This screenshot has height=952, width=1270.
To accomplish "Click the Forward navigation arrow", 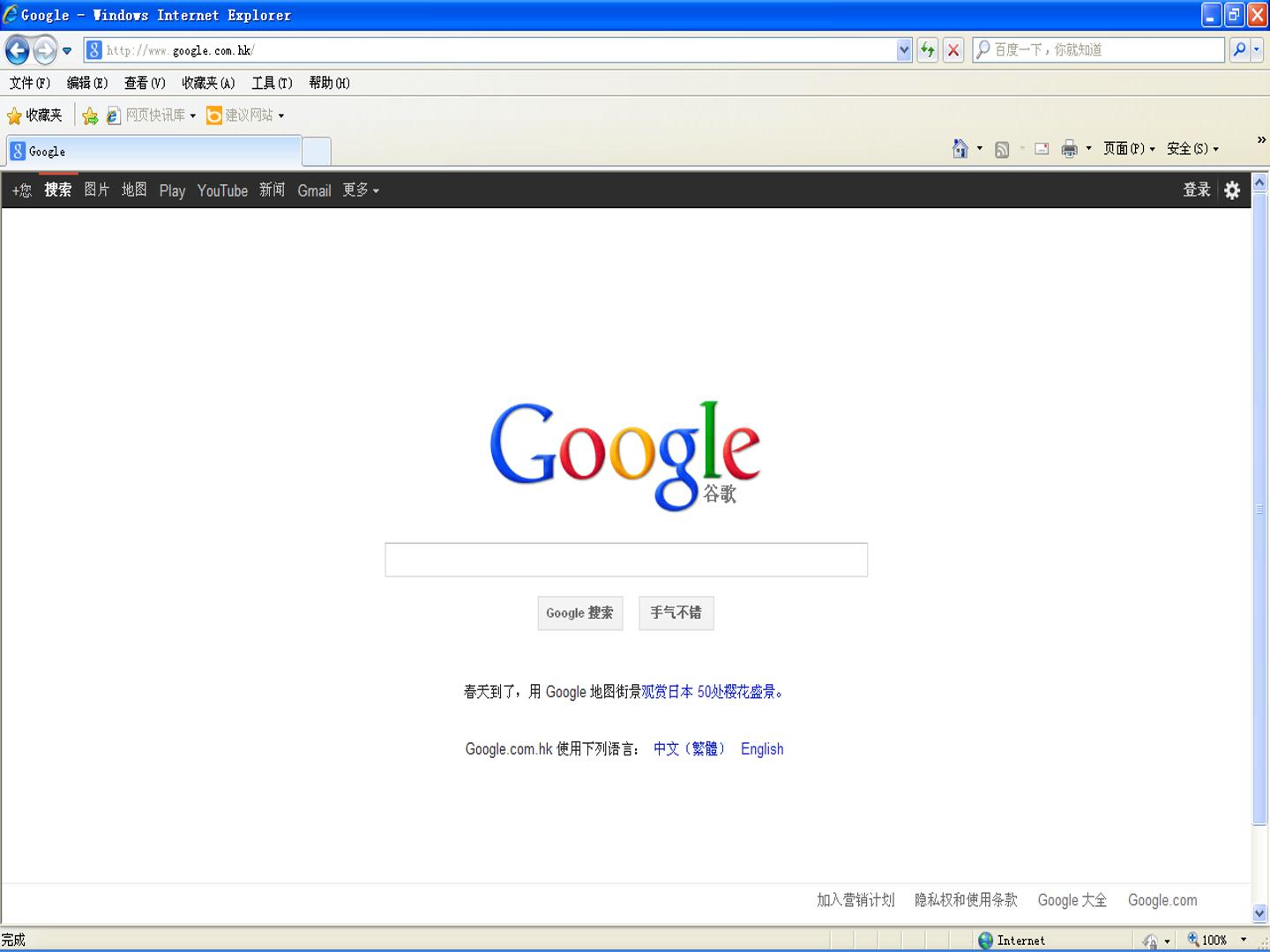I will 45,50.
